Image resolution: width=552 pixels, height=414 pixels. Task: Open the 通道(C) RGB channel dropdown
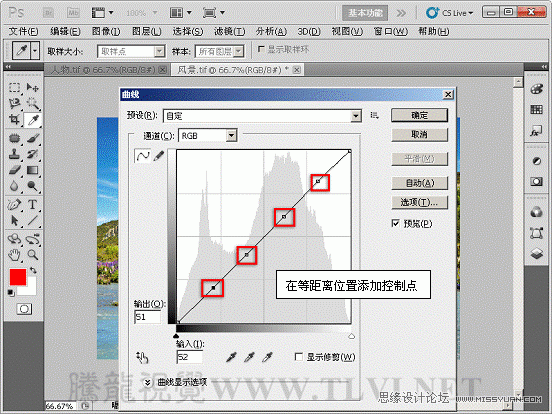pos(208,136)
